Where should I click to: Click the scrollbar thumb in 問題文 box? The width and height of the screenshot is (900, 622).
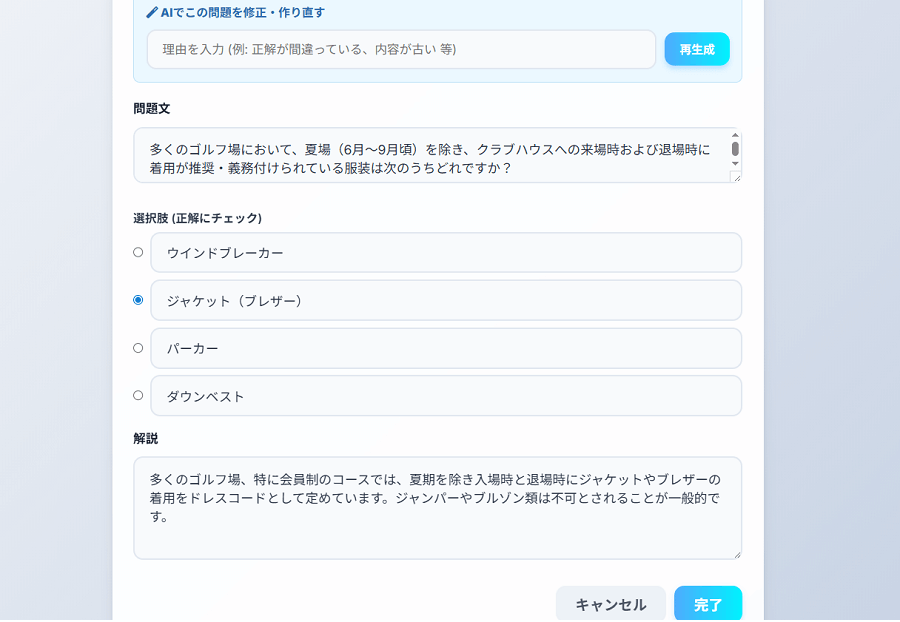(x=735, y=149)
